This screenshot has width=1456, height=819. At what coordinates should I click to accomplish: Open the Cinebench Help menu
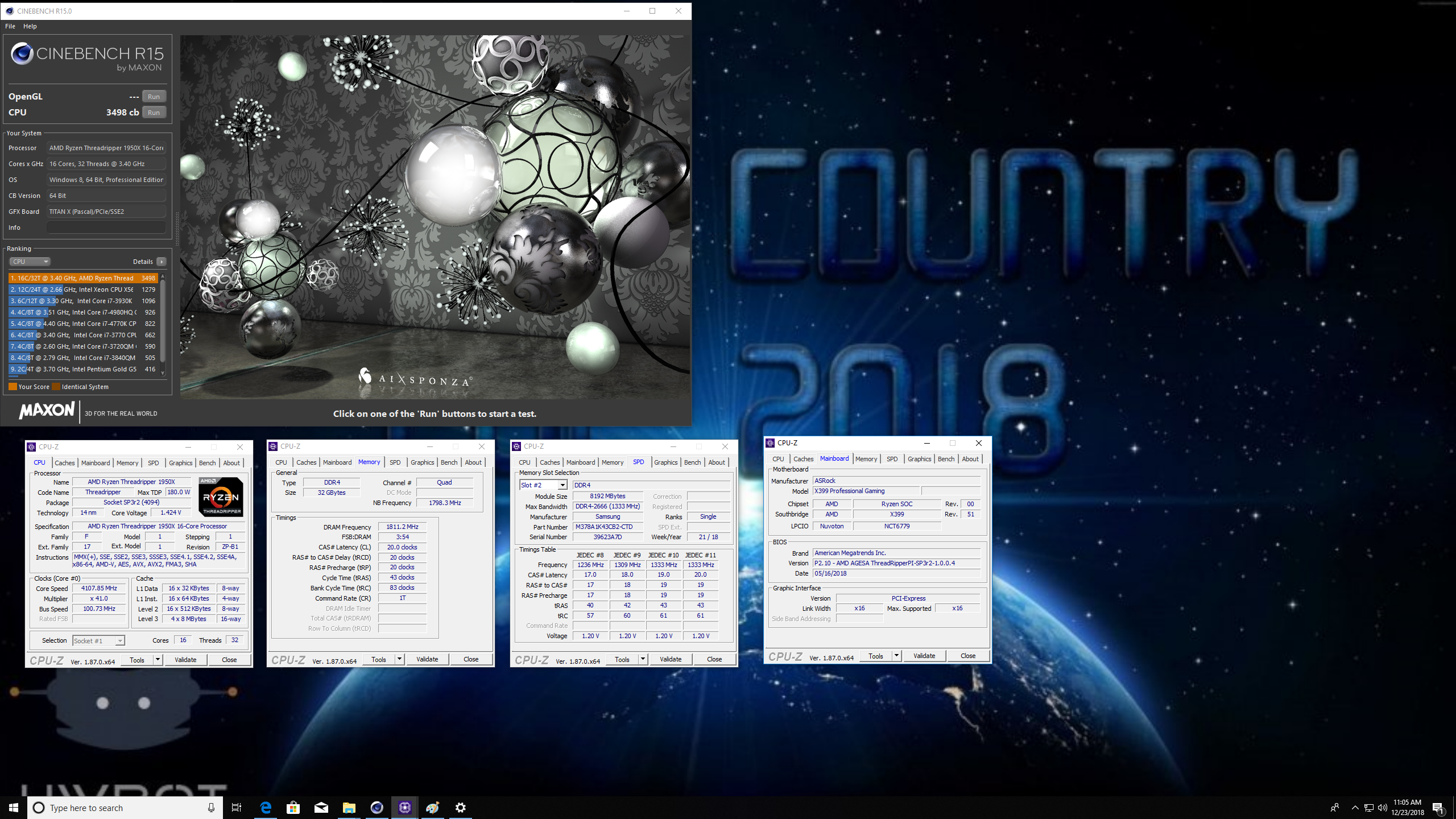pos(30,26)
